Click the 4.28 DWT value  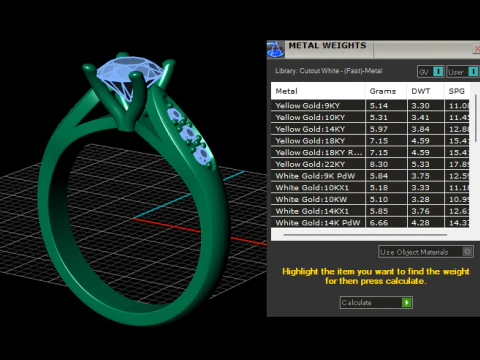(x=420, y=222)
